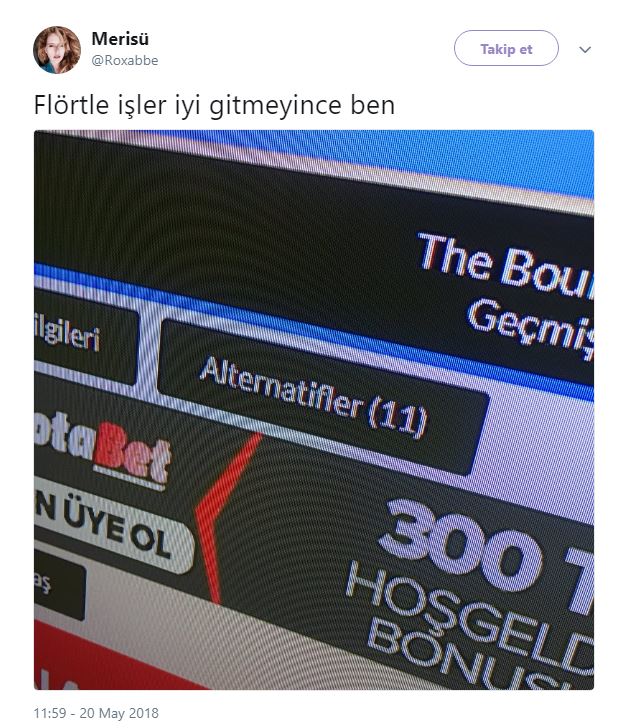Open the tweet timestamp 20 May 2018
Image resolution: width=628 pixels, height=728 pixels.
(96, 713)
